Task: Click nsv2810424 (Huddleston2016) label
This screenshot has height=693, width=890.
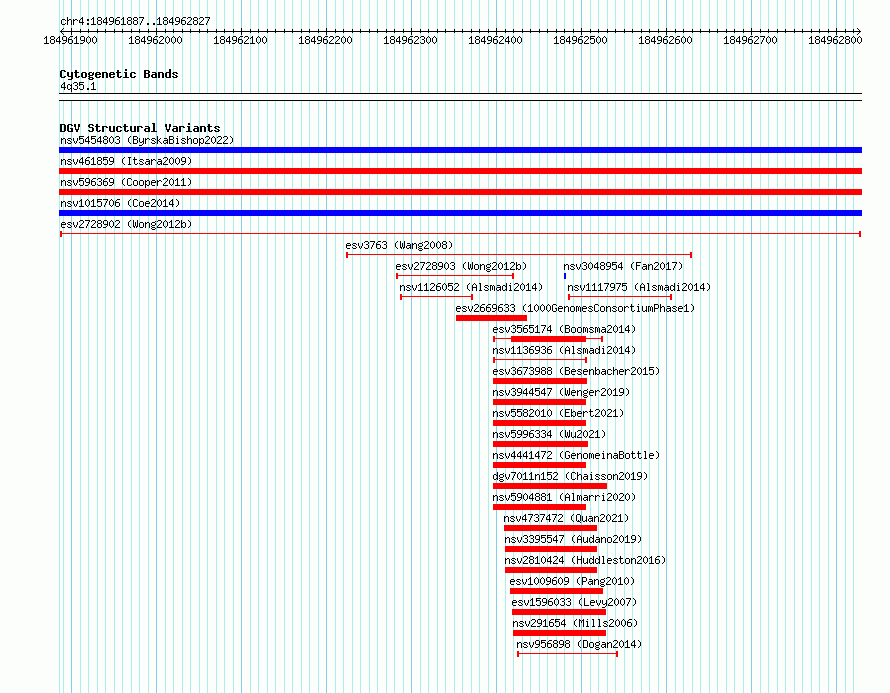Action: coord(585,560)
